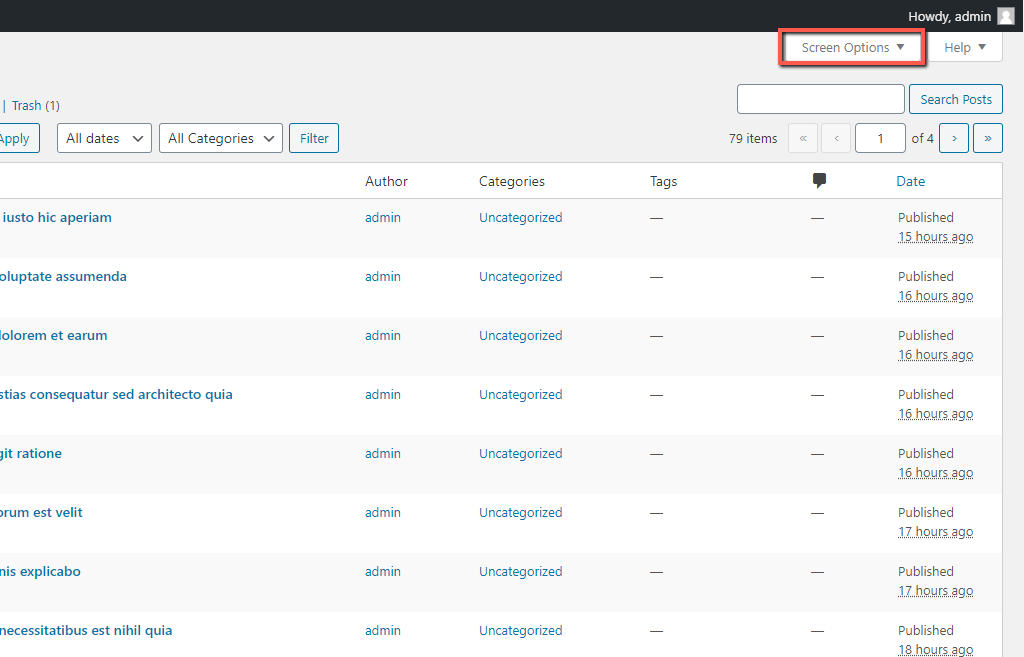
Task: Click Uncategorized in 'iusto hic aperiam' row
Action: 520,217
